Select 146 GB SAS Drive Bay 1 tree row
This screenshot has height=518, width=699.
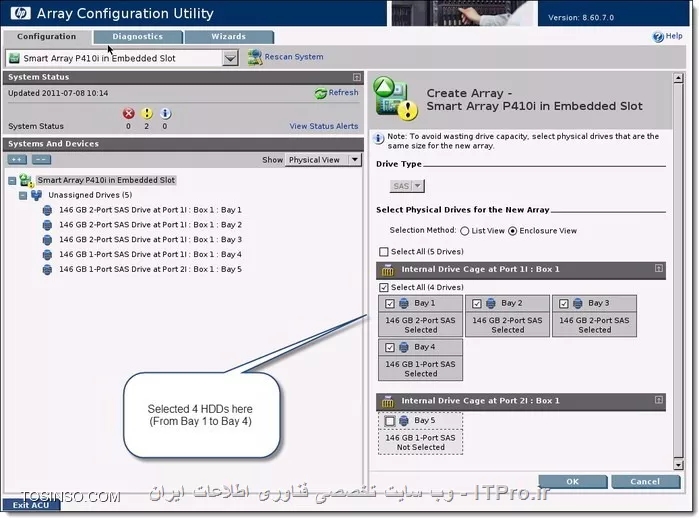[x=150, y=210]
